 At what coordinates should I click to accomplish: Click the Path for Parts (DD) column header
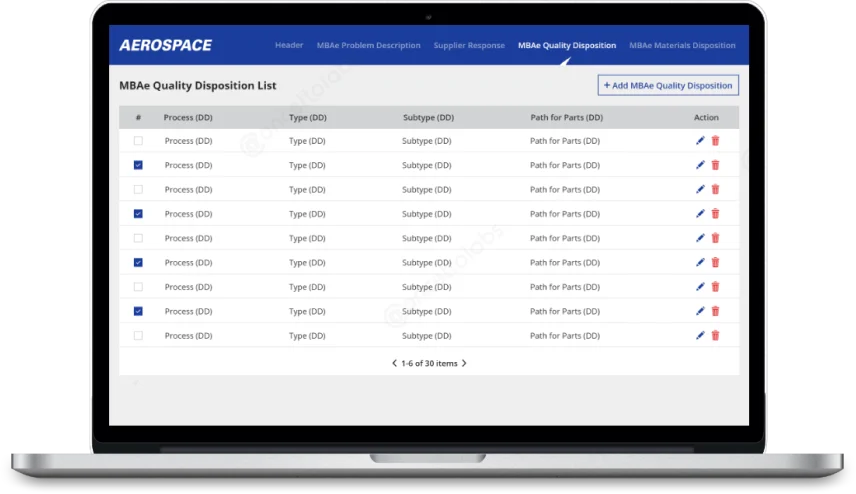(566, 118)
